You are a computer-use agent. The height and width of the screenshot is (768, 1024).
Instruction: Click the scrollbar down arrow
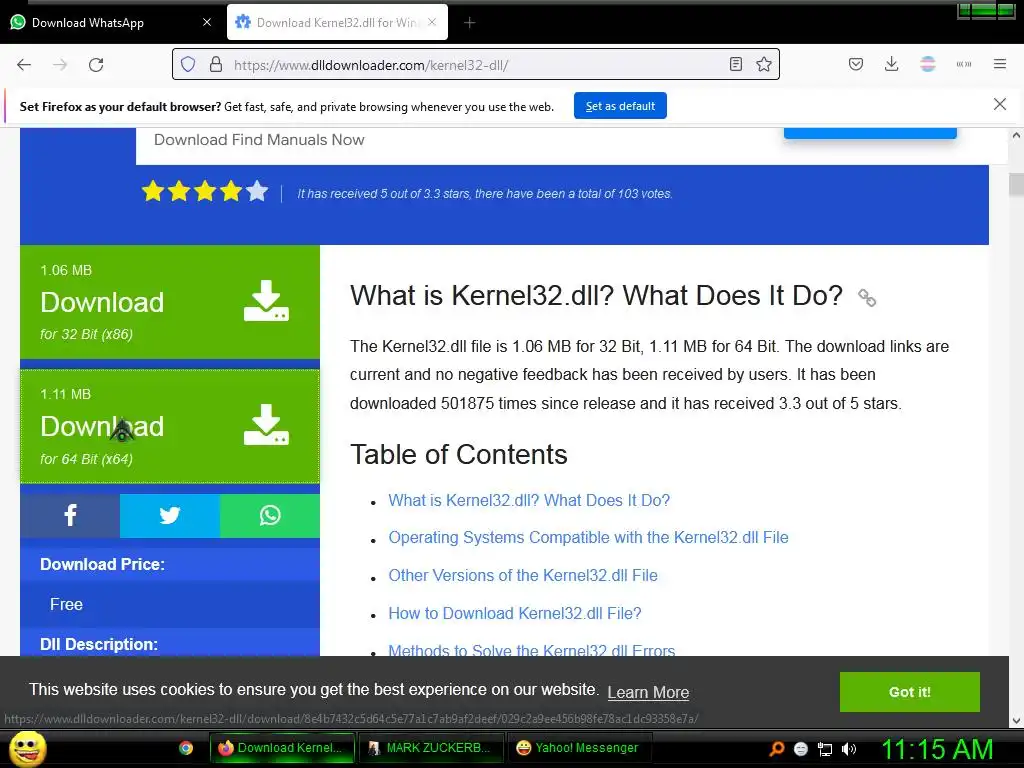1016,720
